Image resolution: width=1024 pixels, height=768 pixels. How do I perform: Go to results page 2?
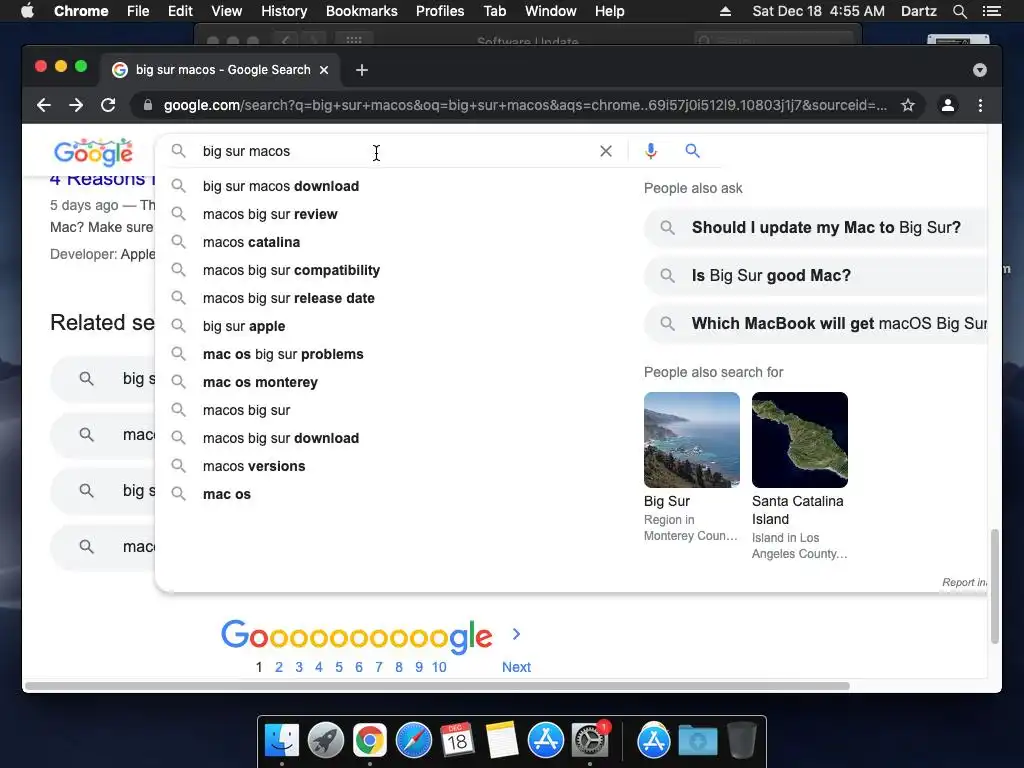click(x=279, y=667)
